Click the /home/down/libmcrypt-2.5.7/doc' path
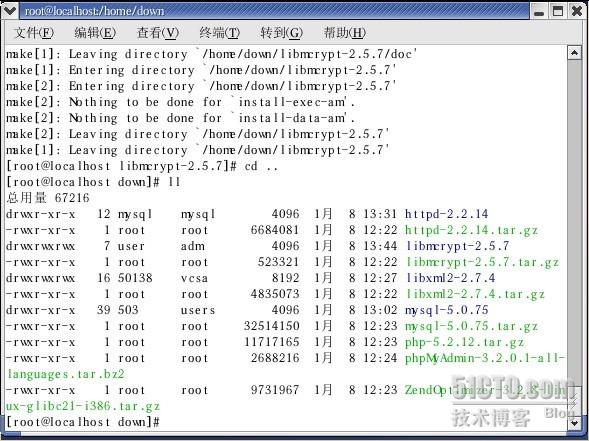Viewport: 589px width, 441px height. (310, 54)
